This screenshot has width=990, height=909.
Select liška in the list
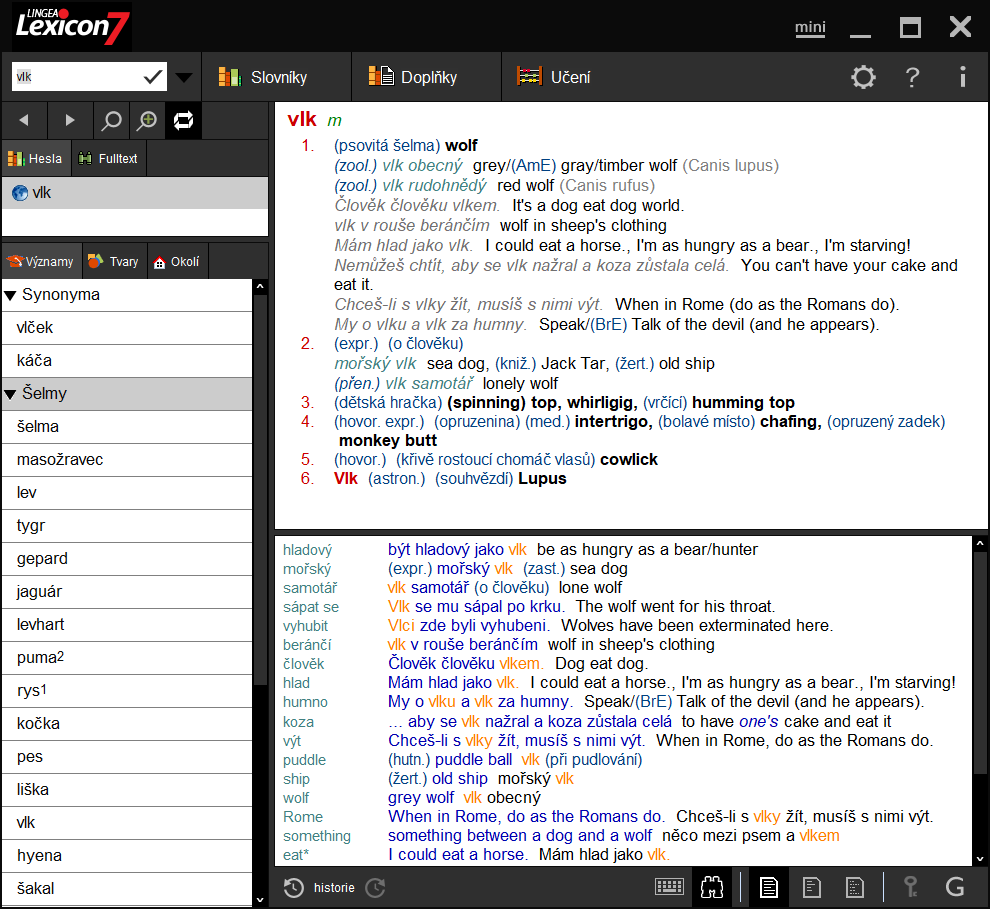[x=128, y=790]
